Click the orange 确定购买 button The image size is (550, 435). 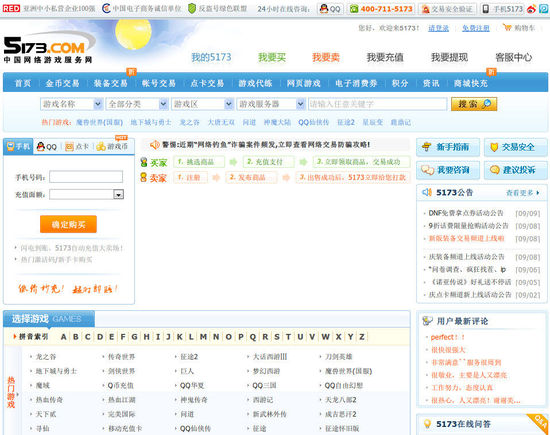(x=68, y=224)
